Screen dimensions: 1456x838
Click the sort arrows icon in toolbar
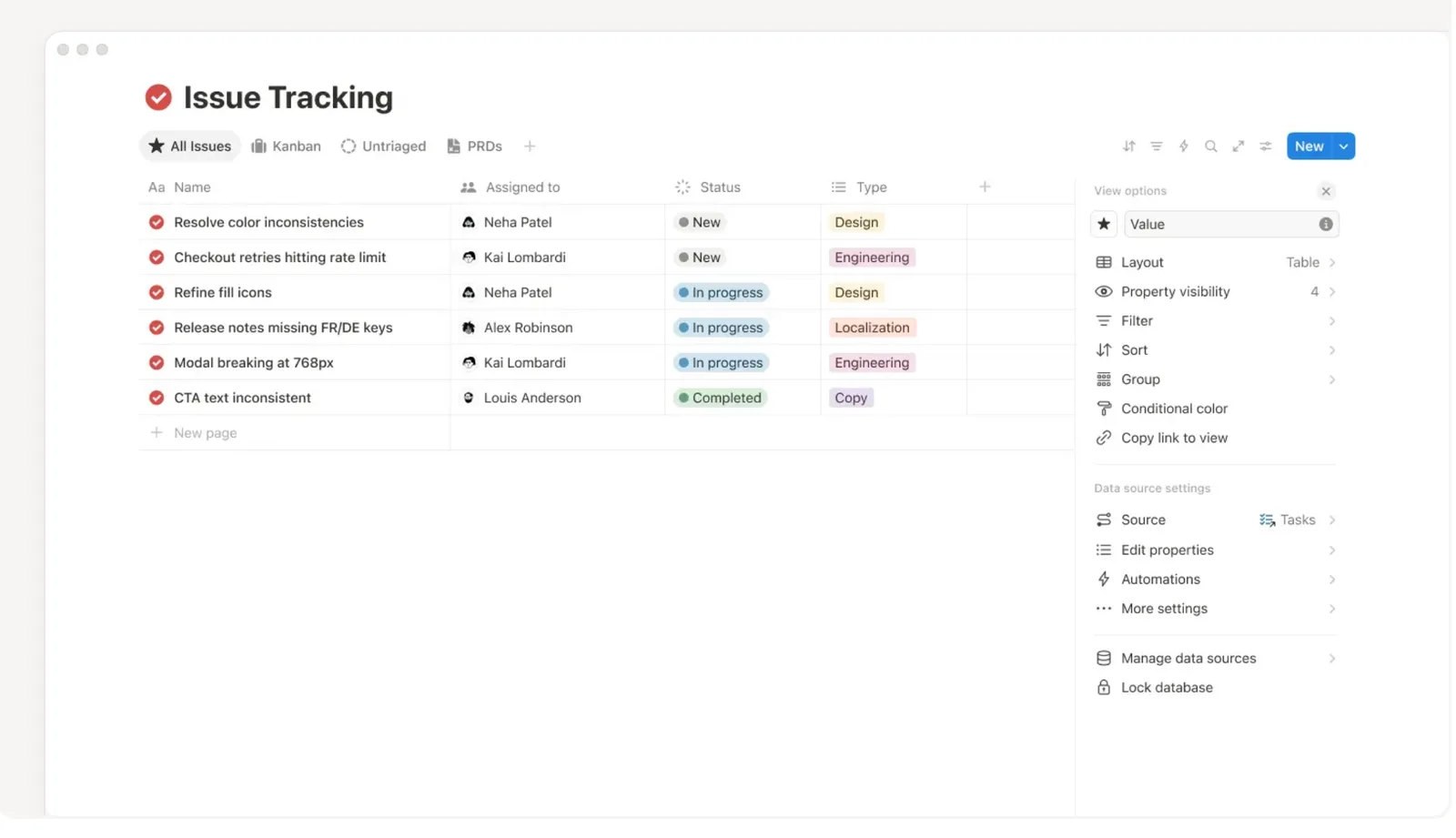1128,146
